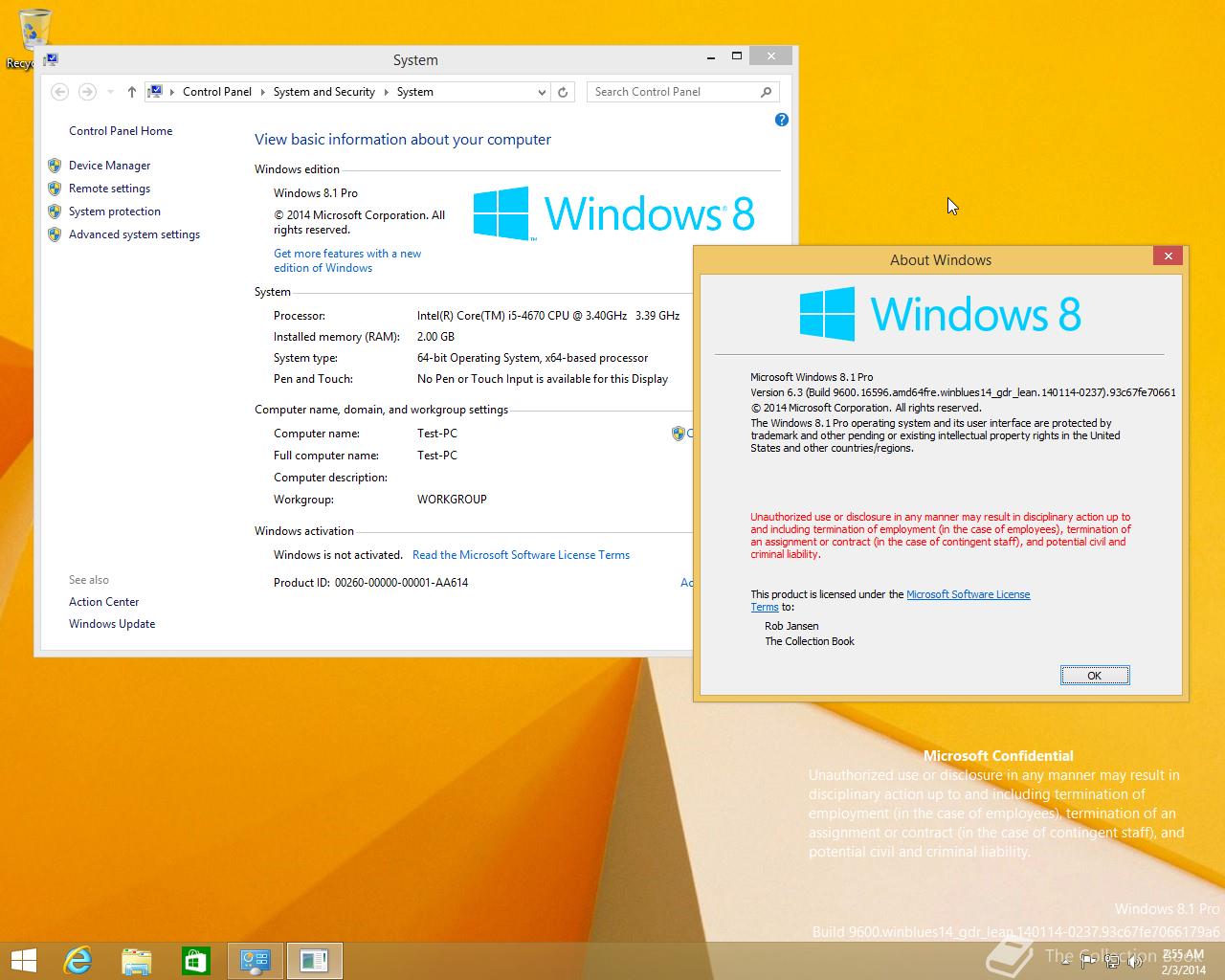Refresh the System page
Viewport: 1225px width, 980px height.
pyautogui.click(x=563, y=92)
